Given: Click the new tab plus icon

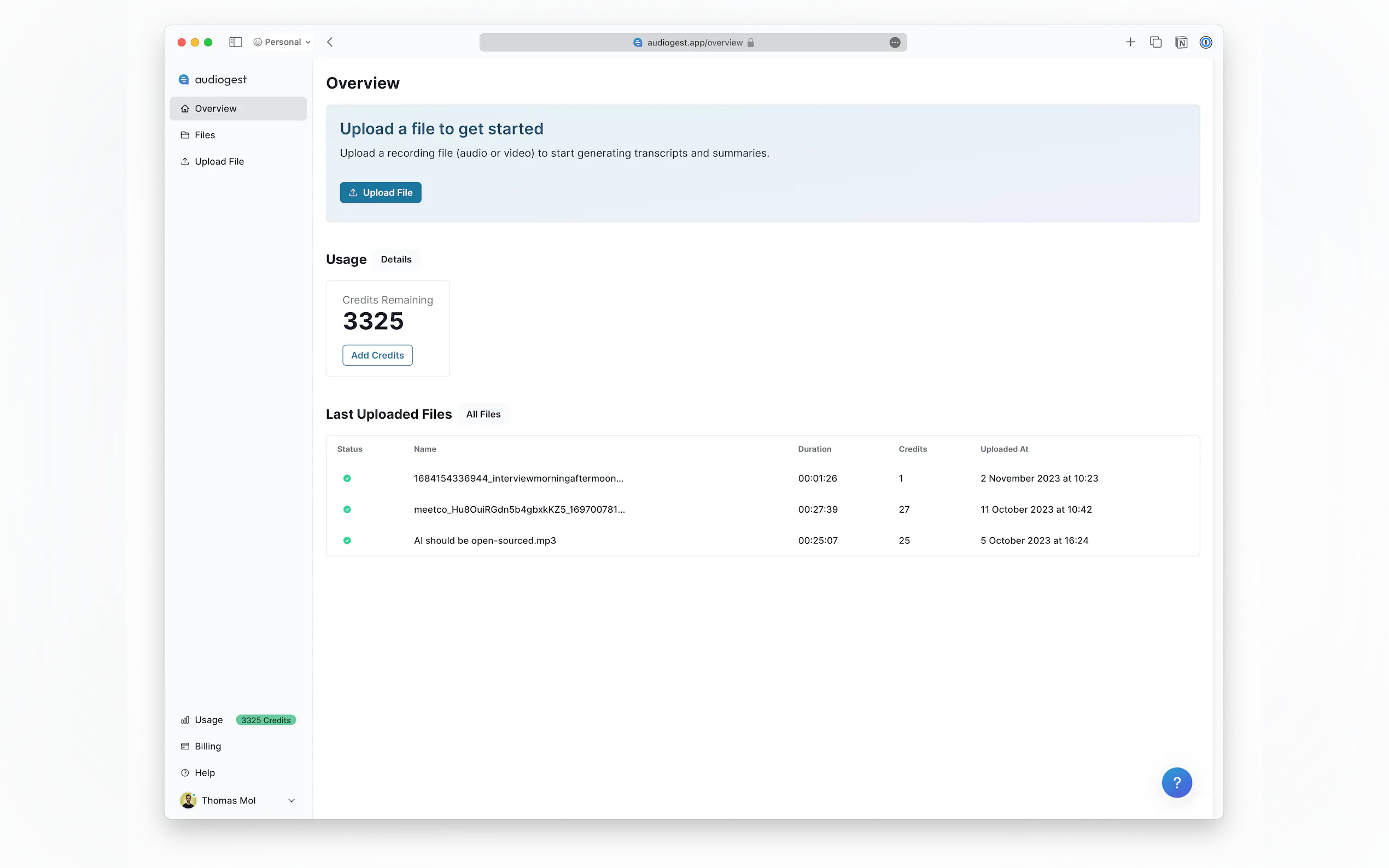Looking at the screenshot, I should (x=1130, y=42).
